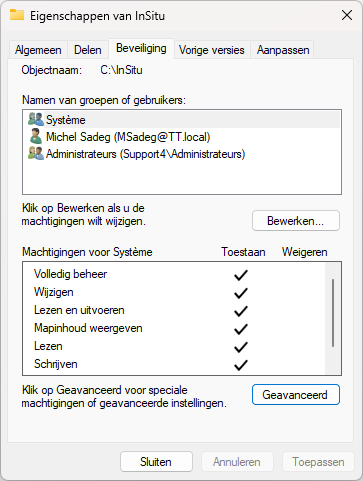363x481 pixels.
Task: Click the Administrateurs group icon
Action: click(36, 154)
